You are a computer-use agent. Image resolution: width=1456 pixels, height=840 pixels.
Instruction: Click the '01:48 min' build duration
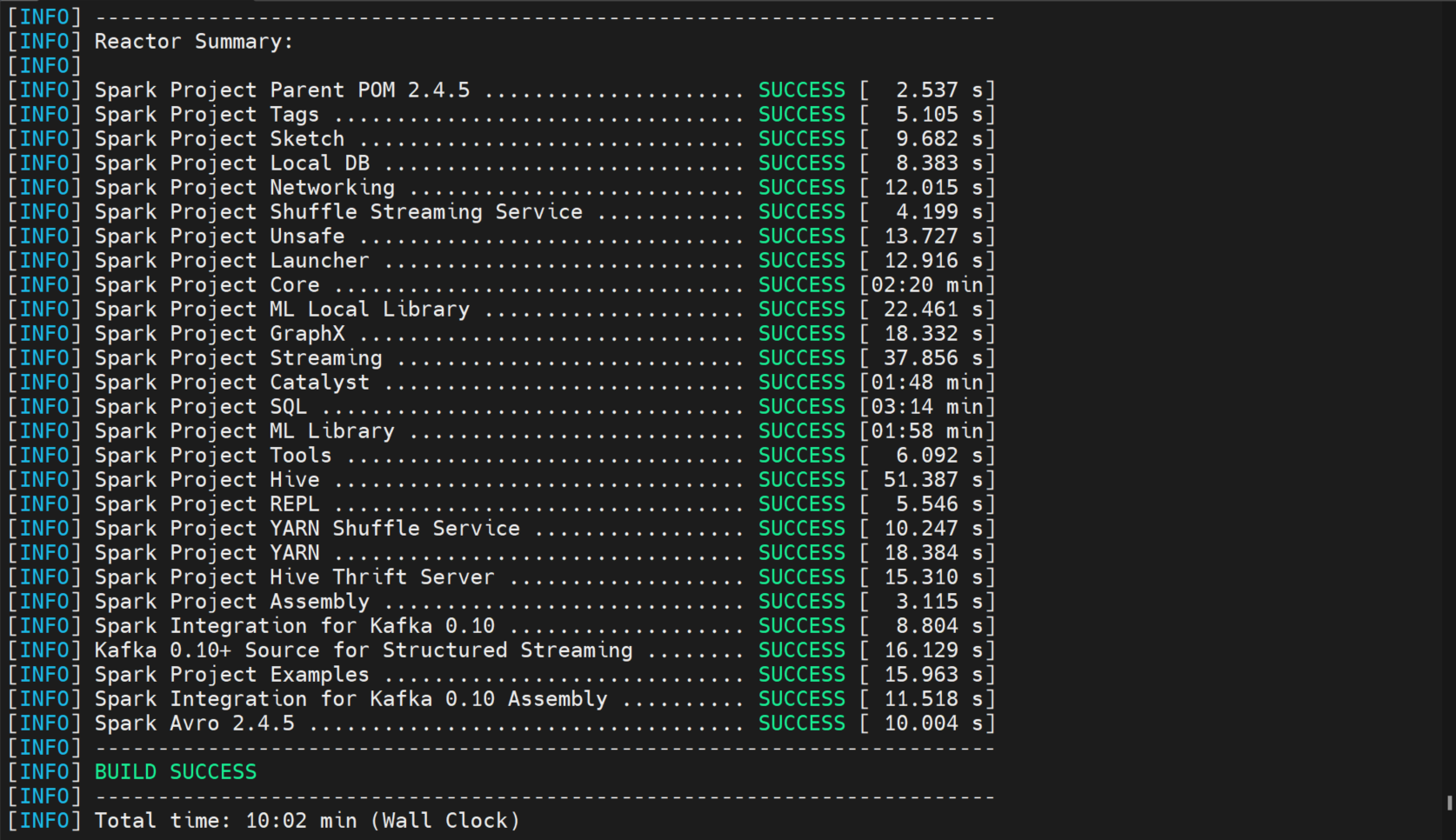click(x=927, y=383)
